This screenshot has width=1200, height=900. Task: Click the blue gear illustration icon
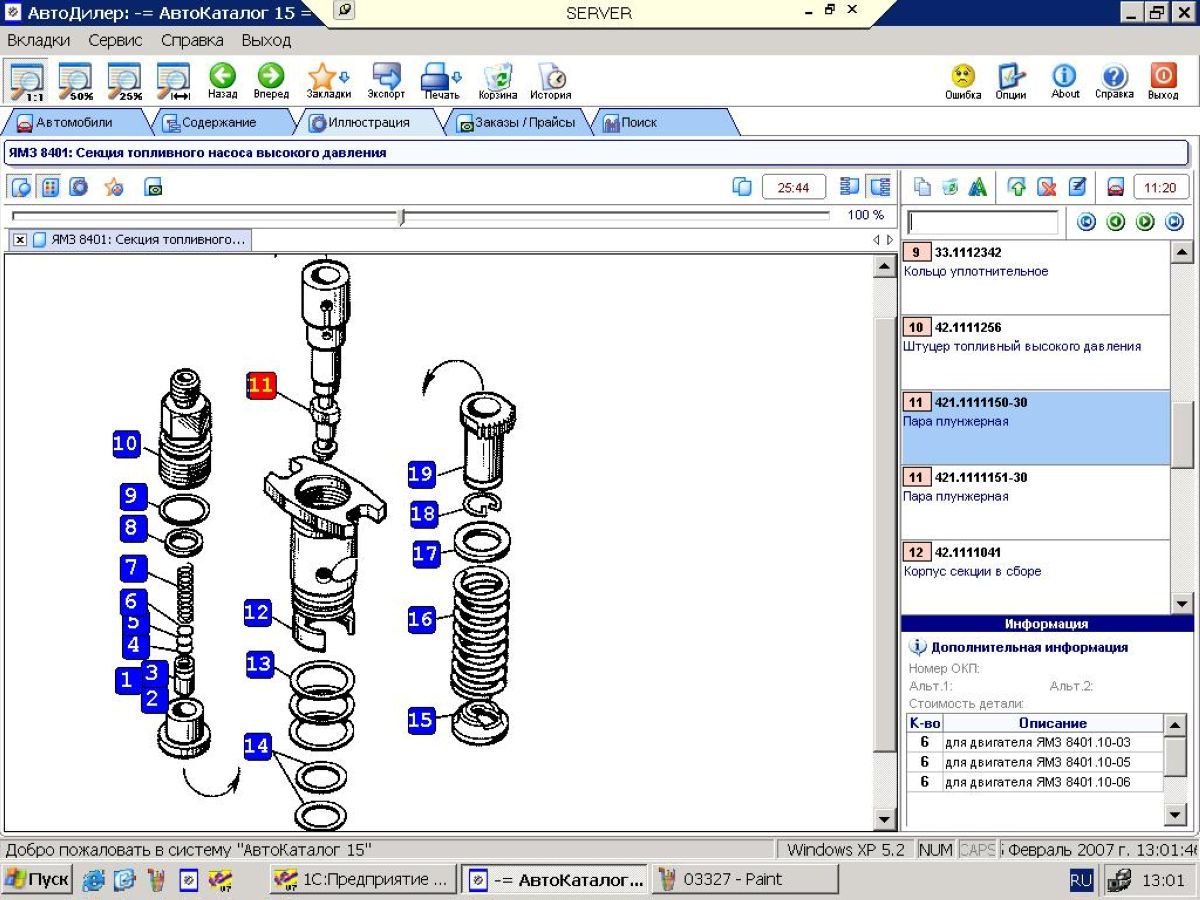point(78,187)
